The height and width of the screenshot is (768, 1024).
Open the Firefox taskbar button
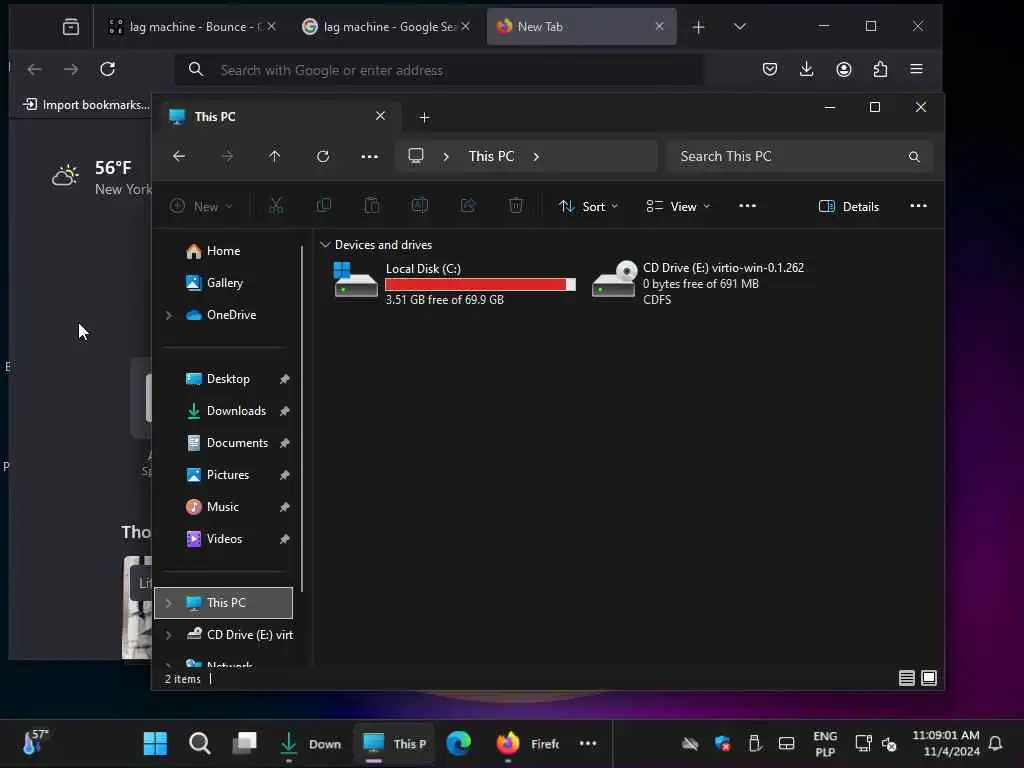click(x=528, y=743)
